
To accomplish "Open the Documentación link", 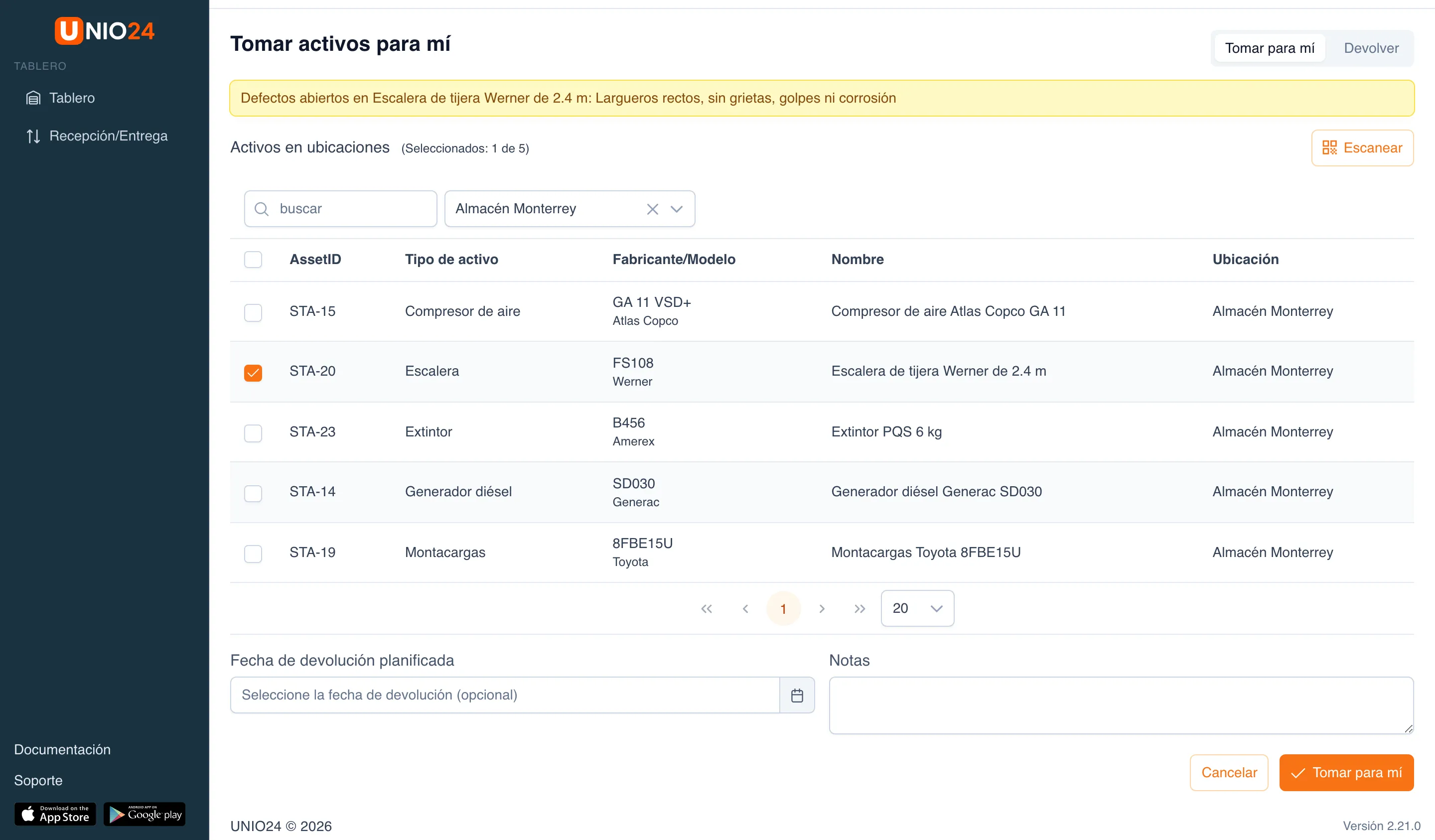I will click(x=62, y=749).
